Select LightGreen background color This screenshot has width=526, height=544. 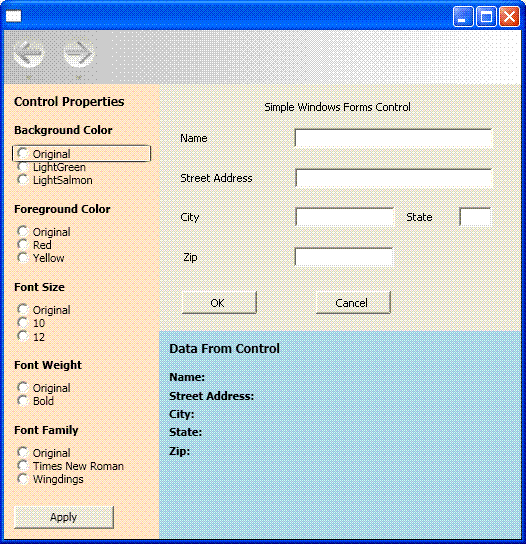pyautogui.click(x=52, y=167)
